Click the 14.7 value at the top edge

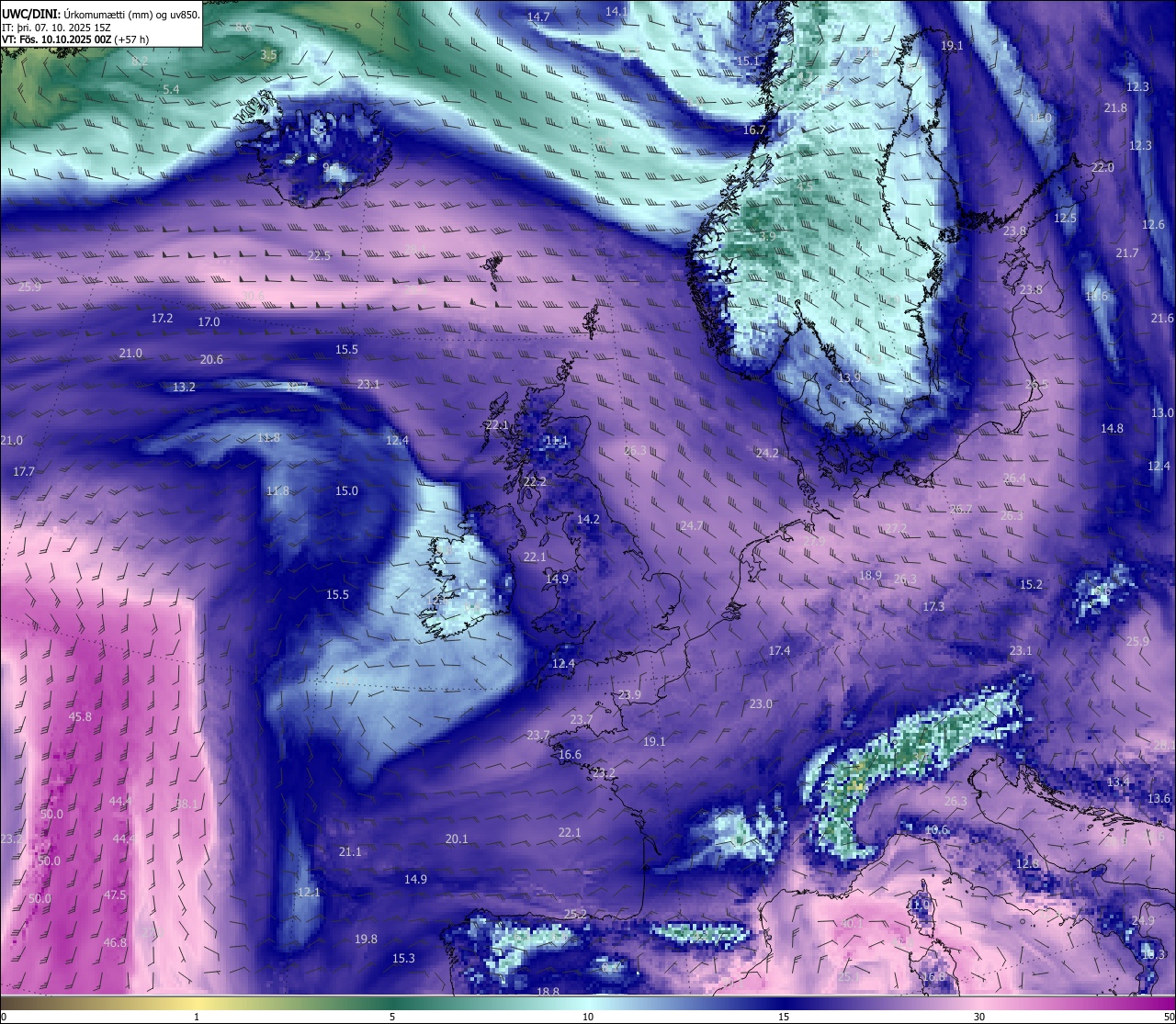pyautogui.click(x=538, y=17)
